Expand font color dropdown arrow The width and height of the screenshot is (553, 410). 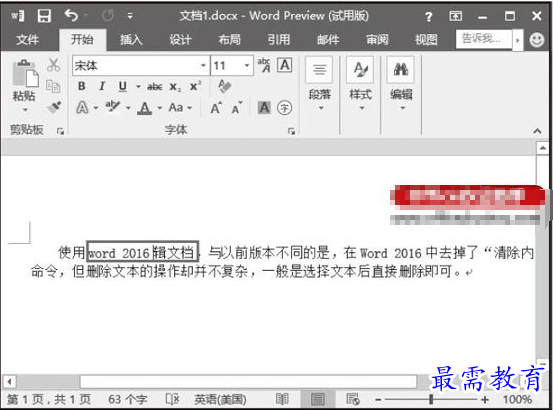coord(159,108)
